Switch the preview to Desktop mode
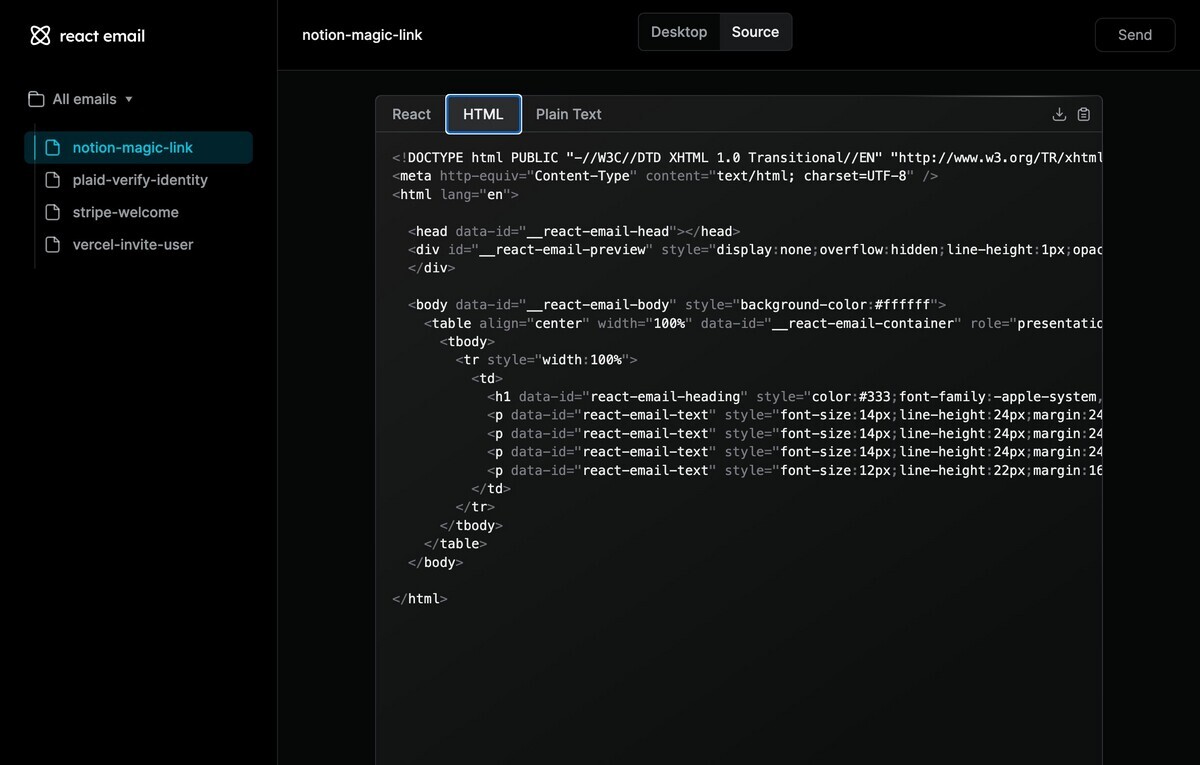Viewport: 1200px width, 765px height. click(679, 31)
